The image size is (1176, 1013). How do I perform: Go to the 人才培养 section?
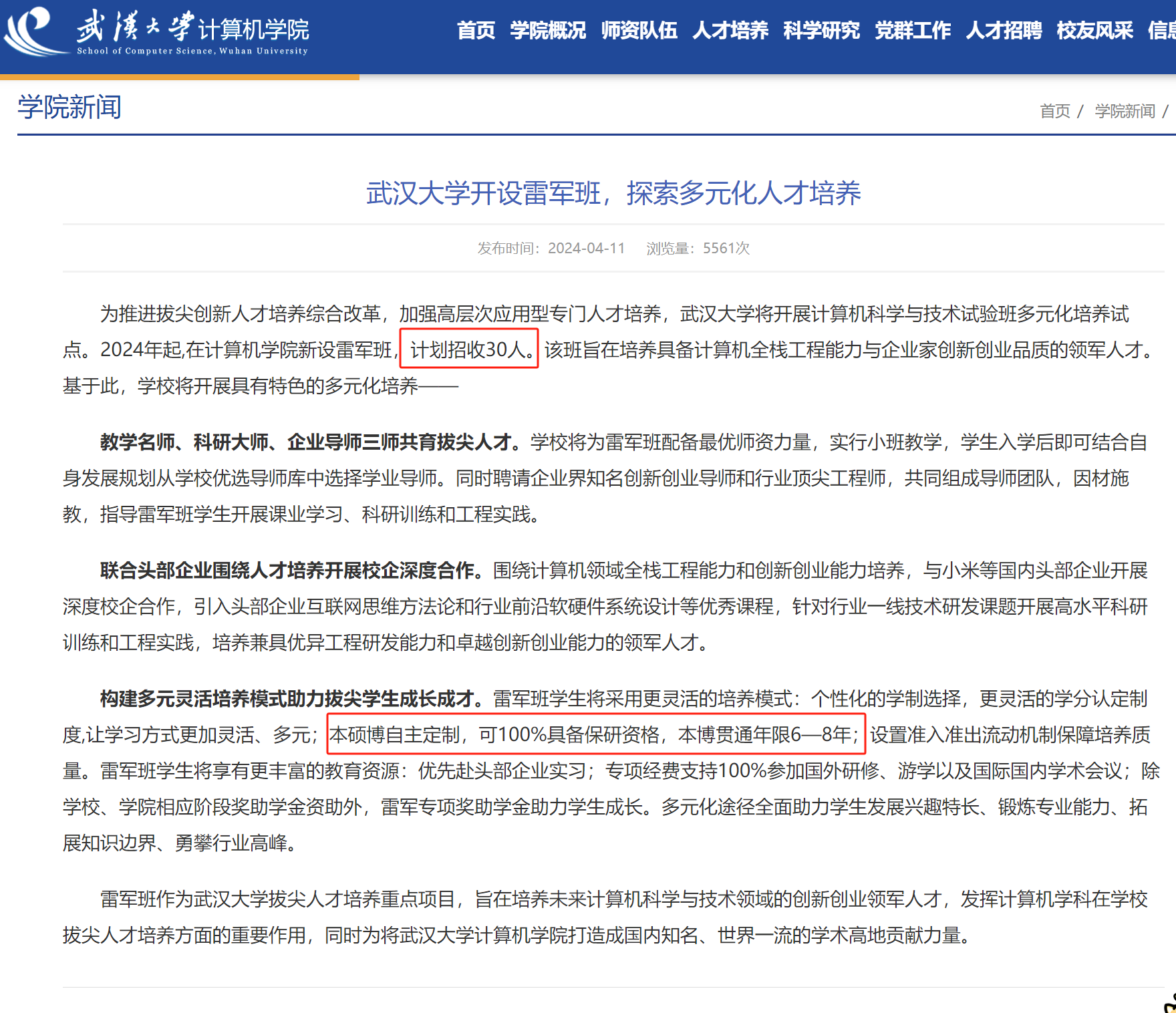click(x=730, y=31)
